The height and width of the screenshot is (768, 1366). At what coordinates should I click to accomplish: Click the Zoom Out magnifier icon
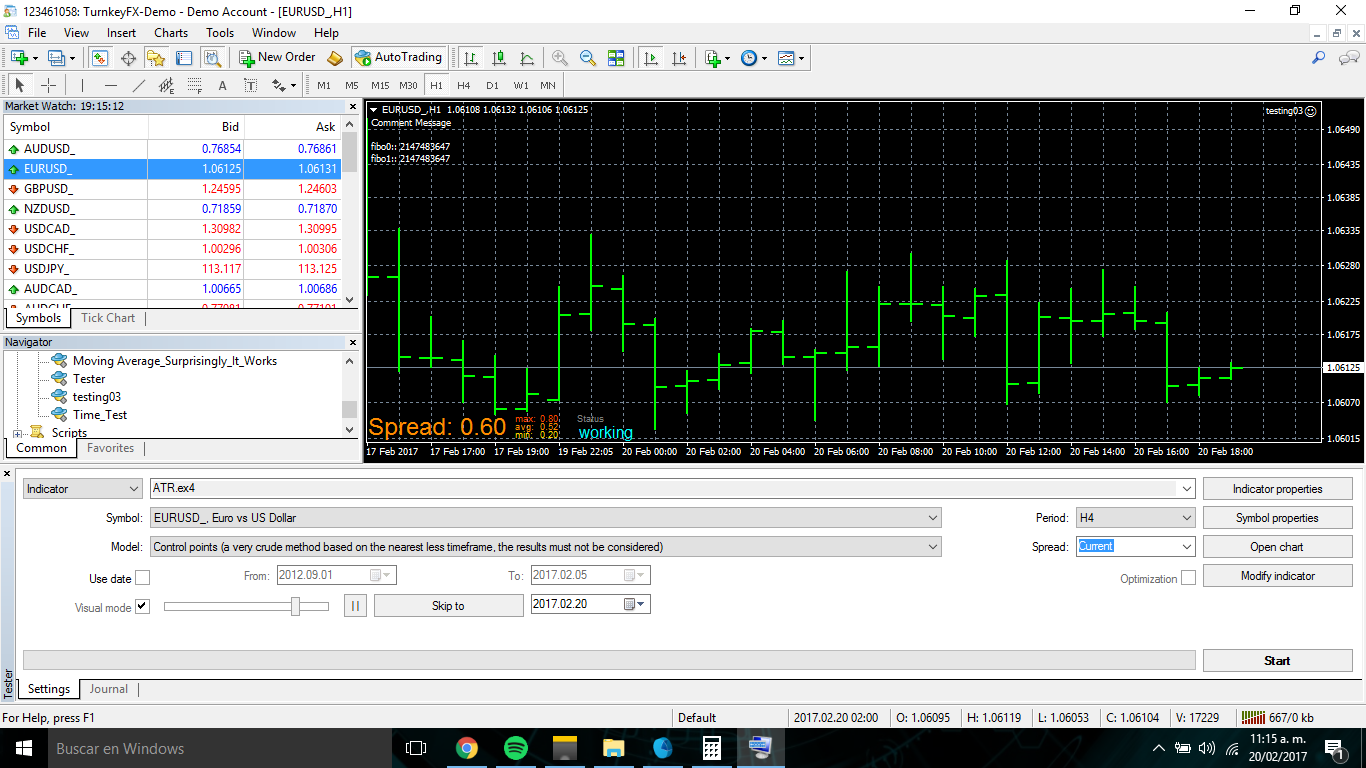pos(588,58)
